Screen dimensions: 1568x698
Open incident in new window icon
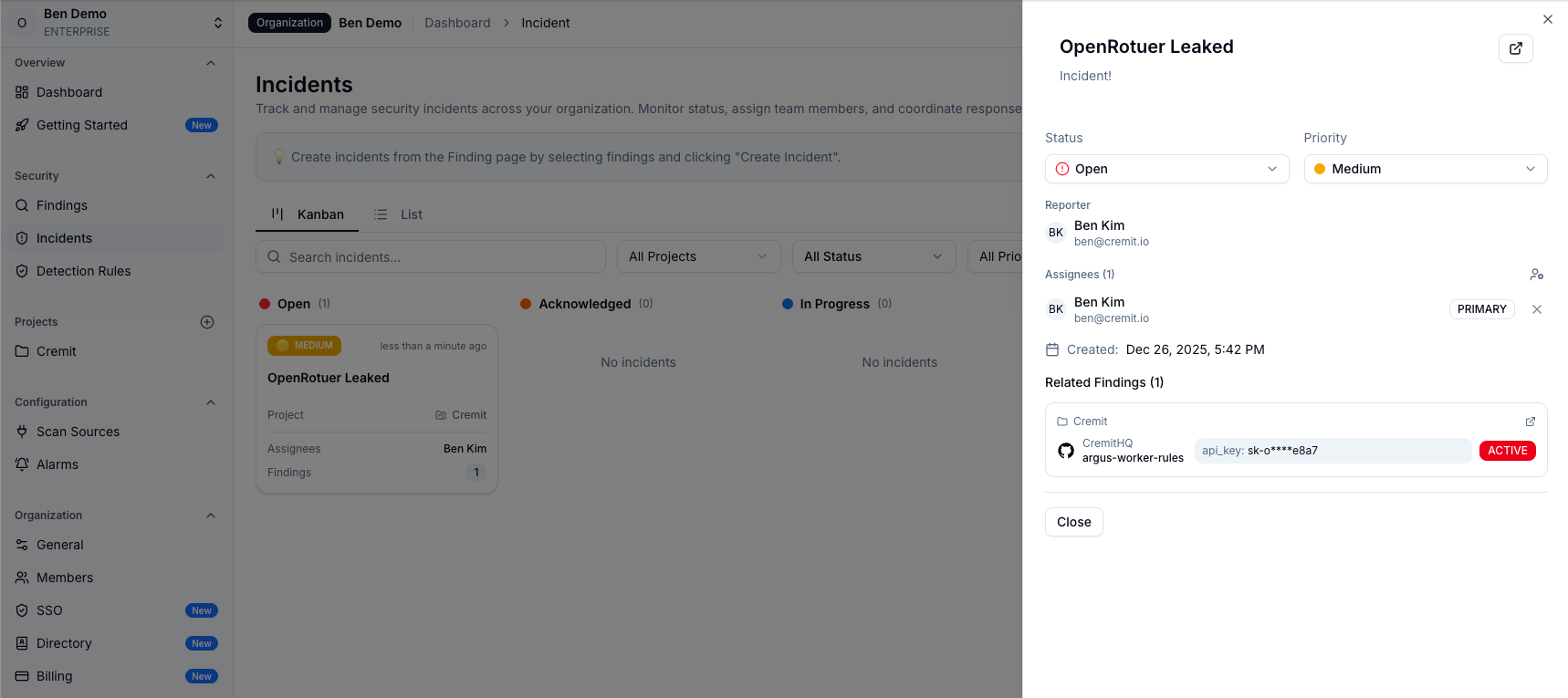(x=1515, y=48)
